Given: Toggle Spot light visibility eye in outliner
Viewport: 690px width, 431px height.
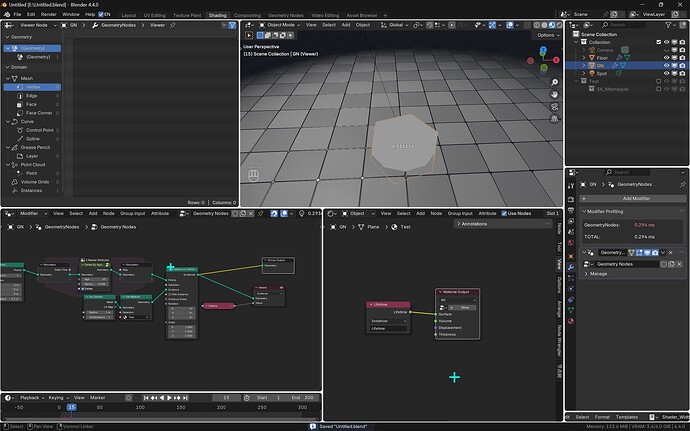Looking at the screenshot, I should tap(667, 74).
